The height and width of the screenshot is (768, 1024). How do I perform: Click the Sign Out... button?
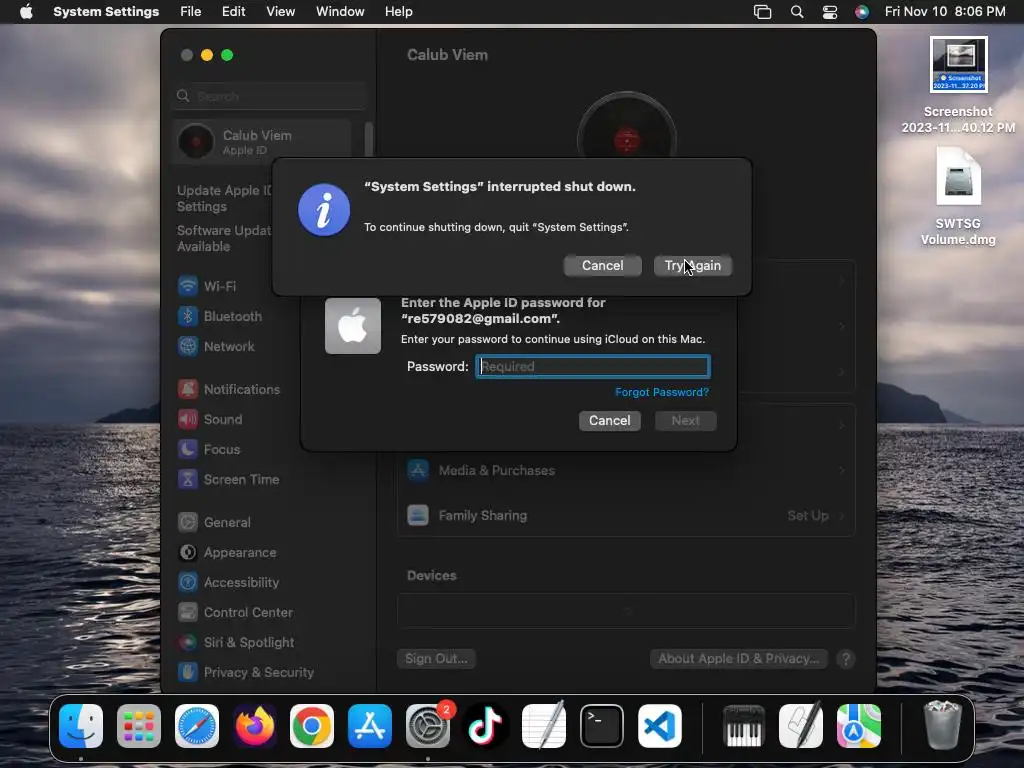coord(436,658)
